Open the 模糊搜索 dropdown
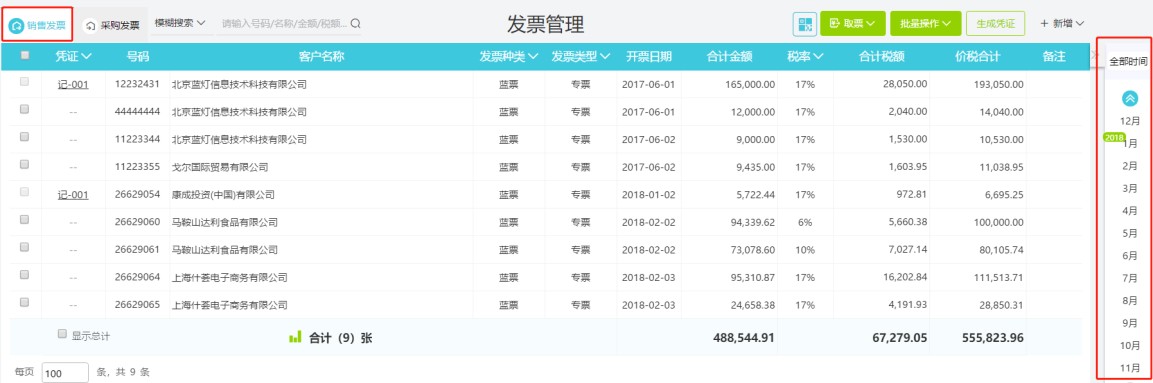1153x383 pixels. (x=179, y=24)
